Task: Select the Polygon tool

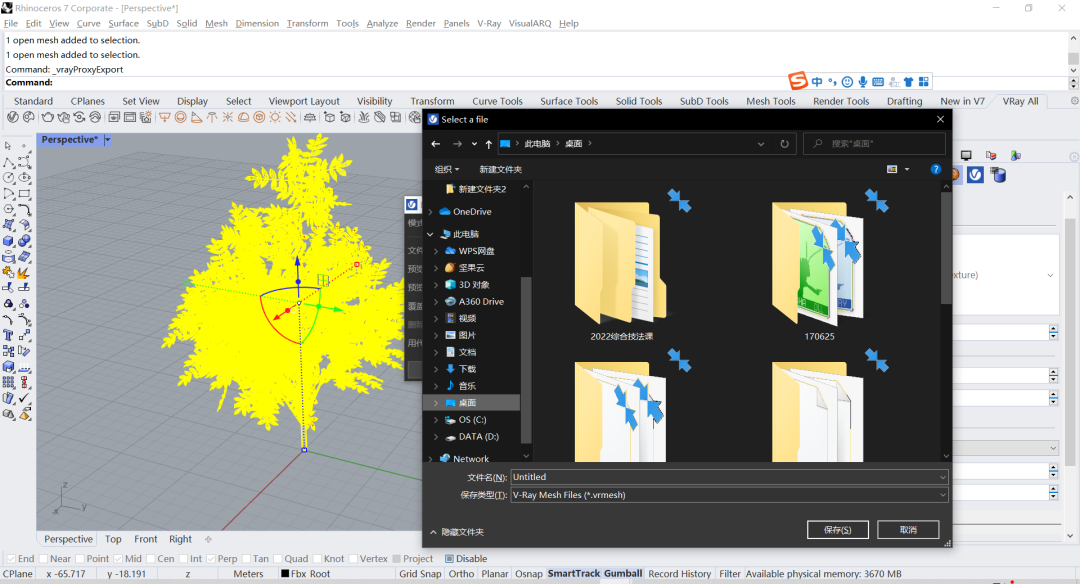Action: pos(8,208)
